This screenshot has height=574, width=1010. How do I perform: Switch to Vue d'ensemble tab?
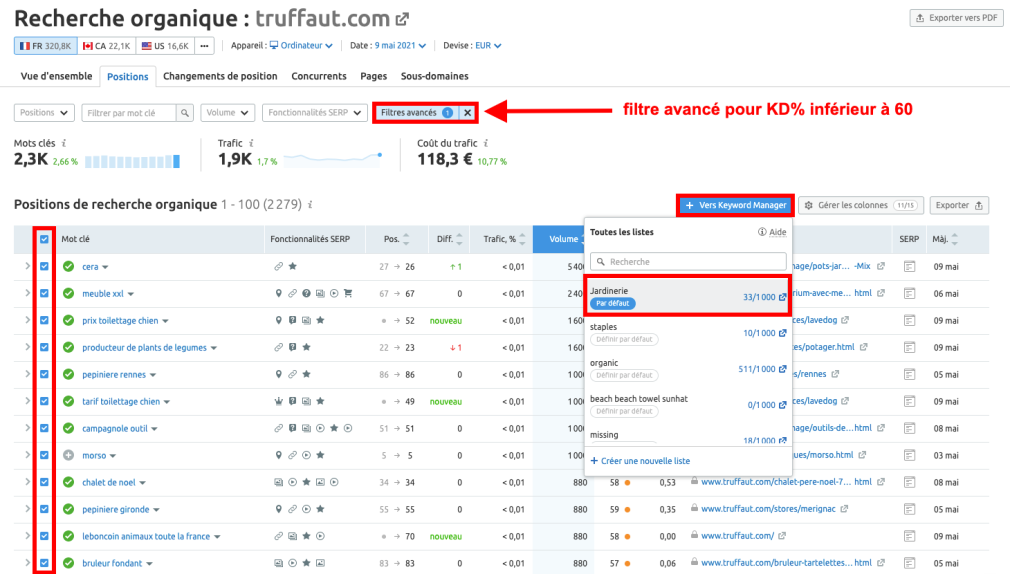[56, 76]
